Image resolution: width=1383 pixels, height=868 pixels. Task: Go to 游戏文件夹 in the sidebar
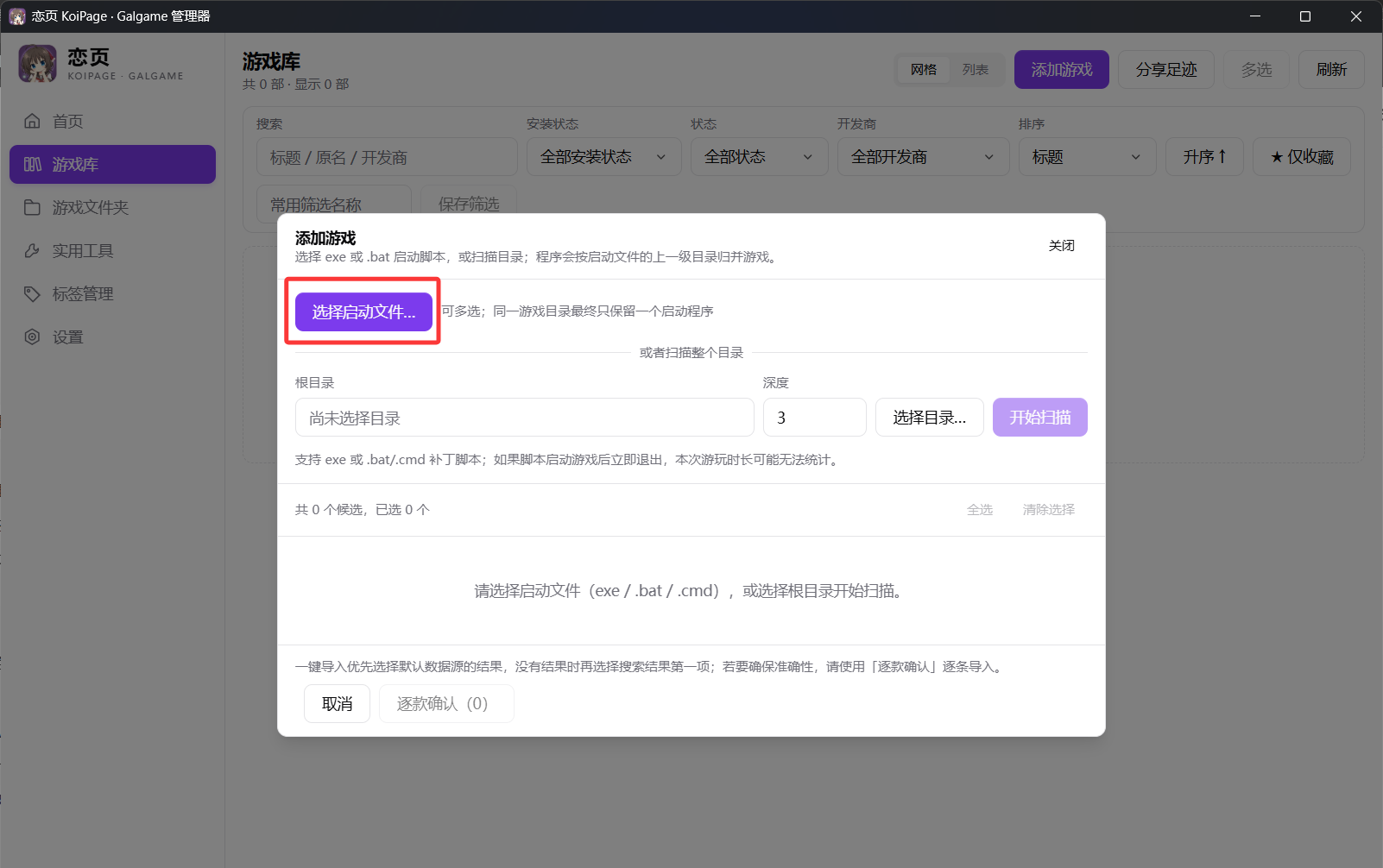pyautogui.click(x=112, y=207)
